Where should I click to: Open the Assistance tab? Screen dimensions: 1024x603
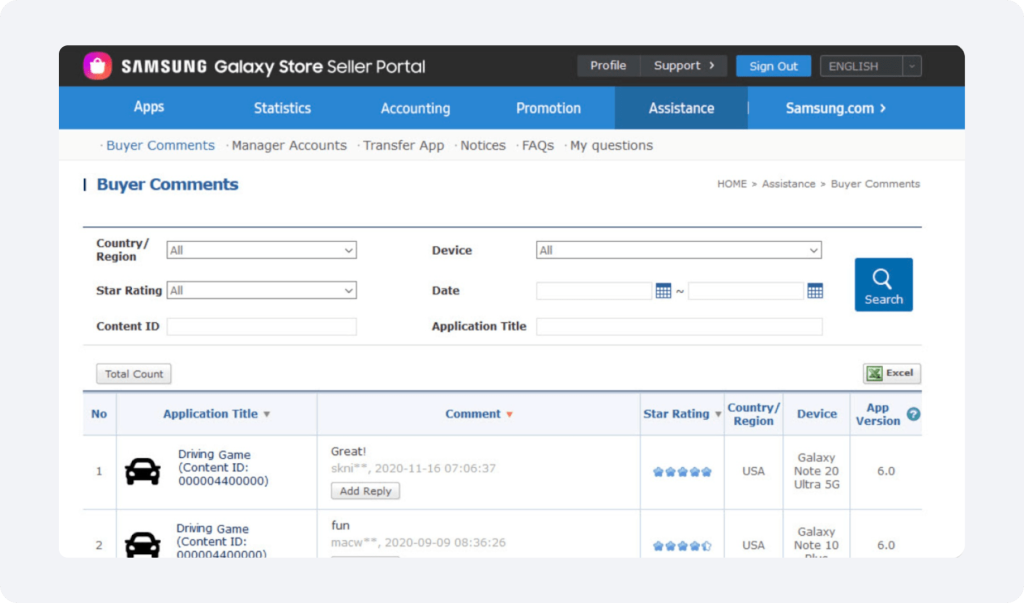(681, 108)
